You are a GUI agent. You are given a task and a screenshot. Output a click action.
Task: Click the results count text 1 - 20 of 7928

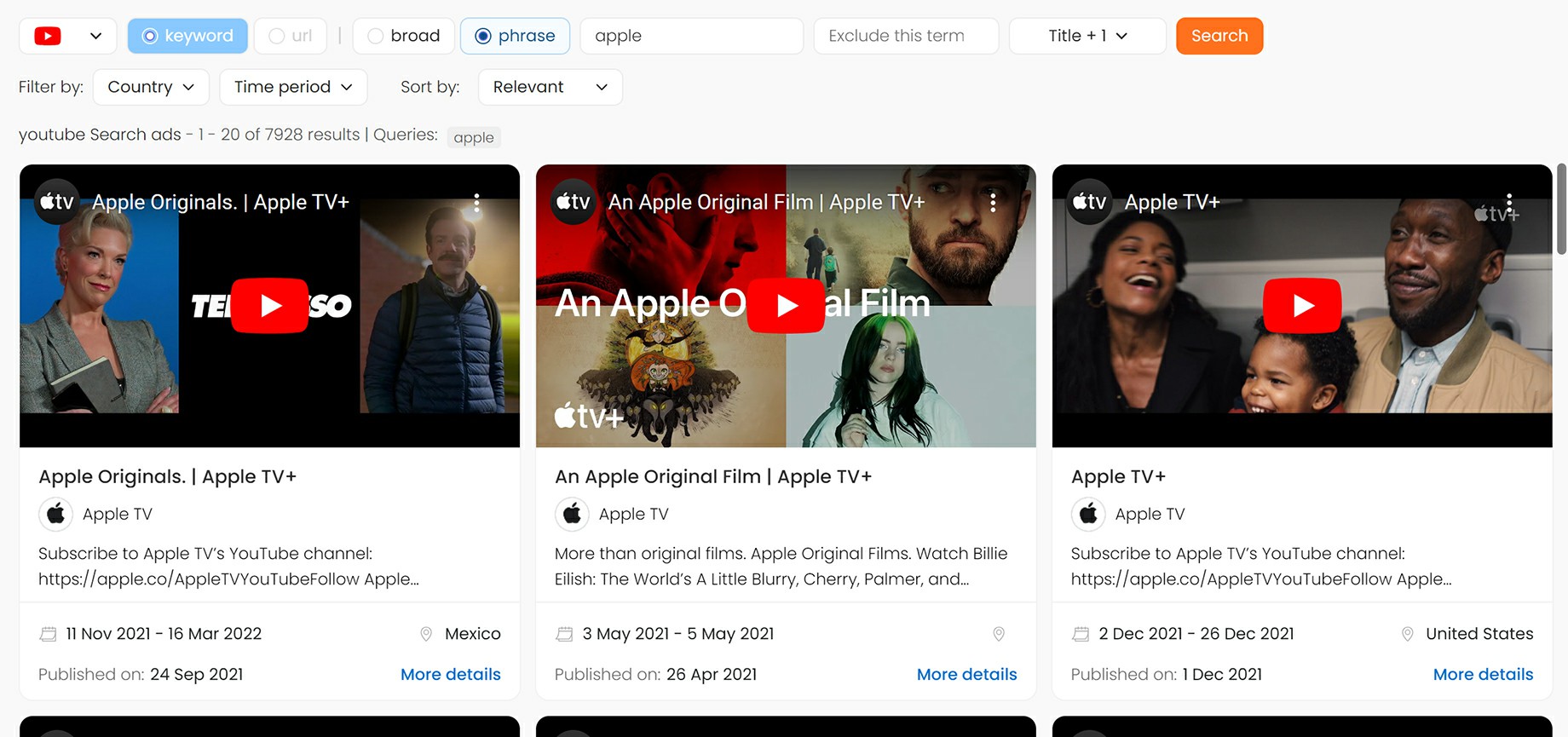[x=279, y=135]
